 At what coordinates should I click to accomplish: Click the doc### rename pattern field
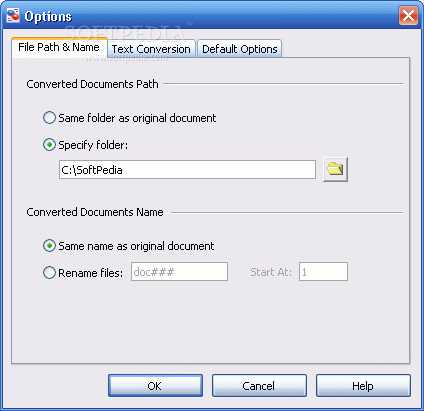coord(179,272)
